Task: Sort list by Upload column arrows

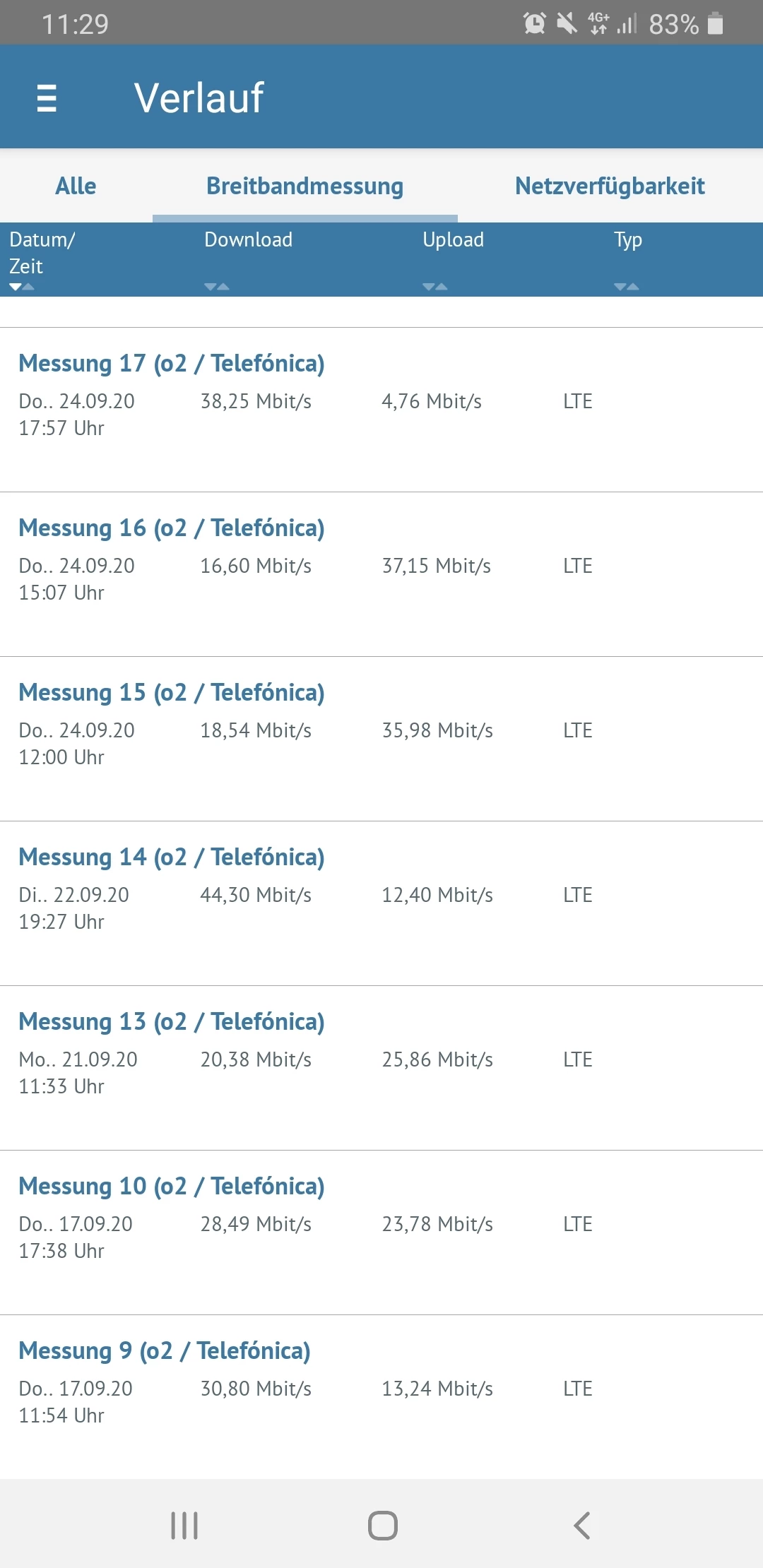Action: 435,287
